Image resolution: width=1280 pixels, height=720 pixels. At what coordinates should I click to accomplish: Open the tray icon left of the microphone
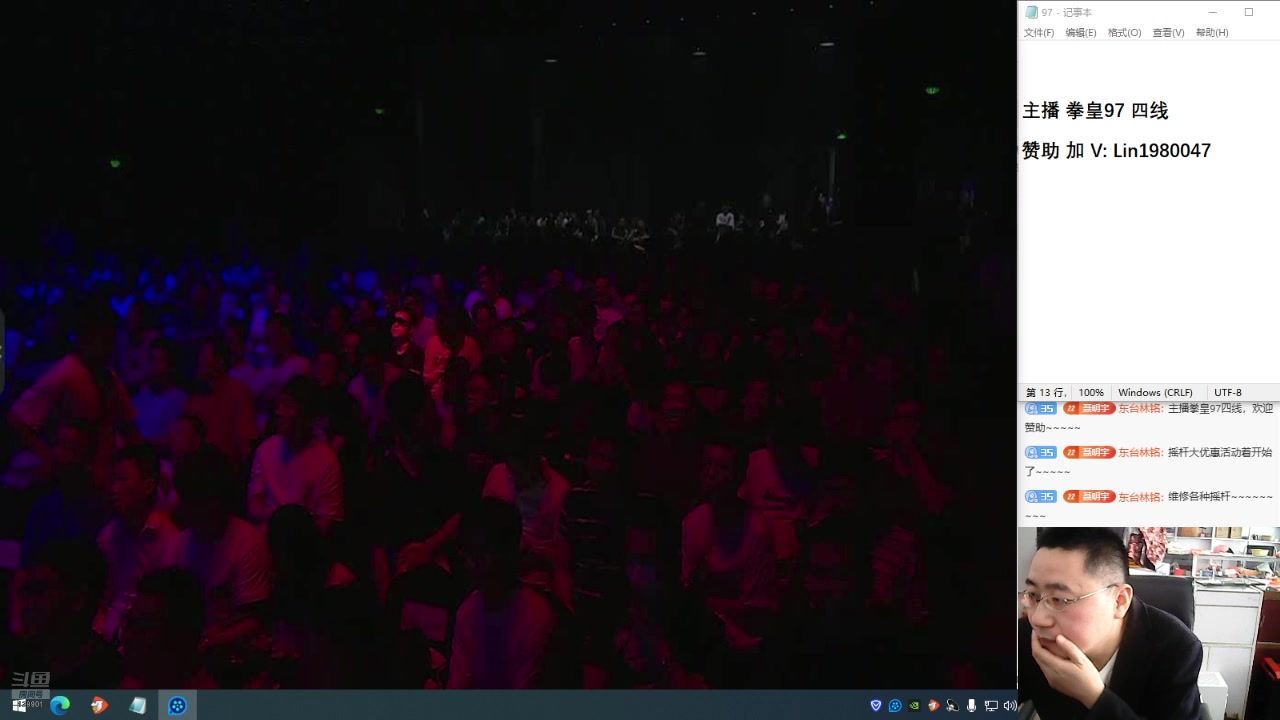(x=952, y=705)
